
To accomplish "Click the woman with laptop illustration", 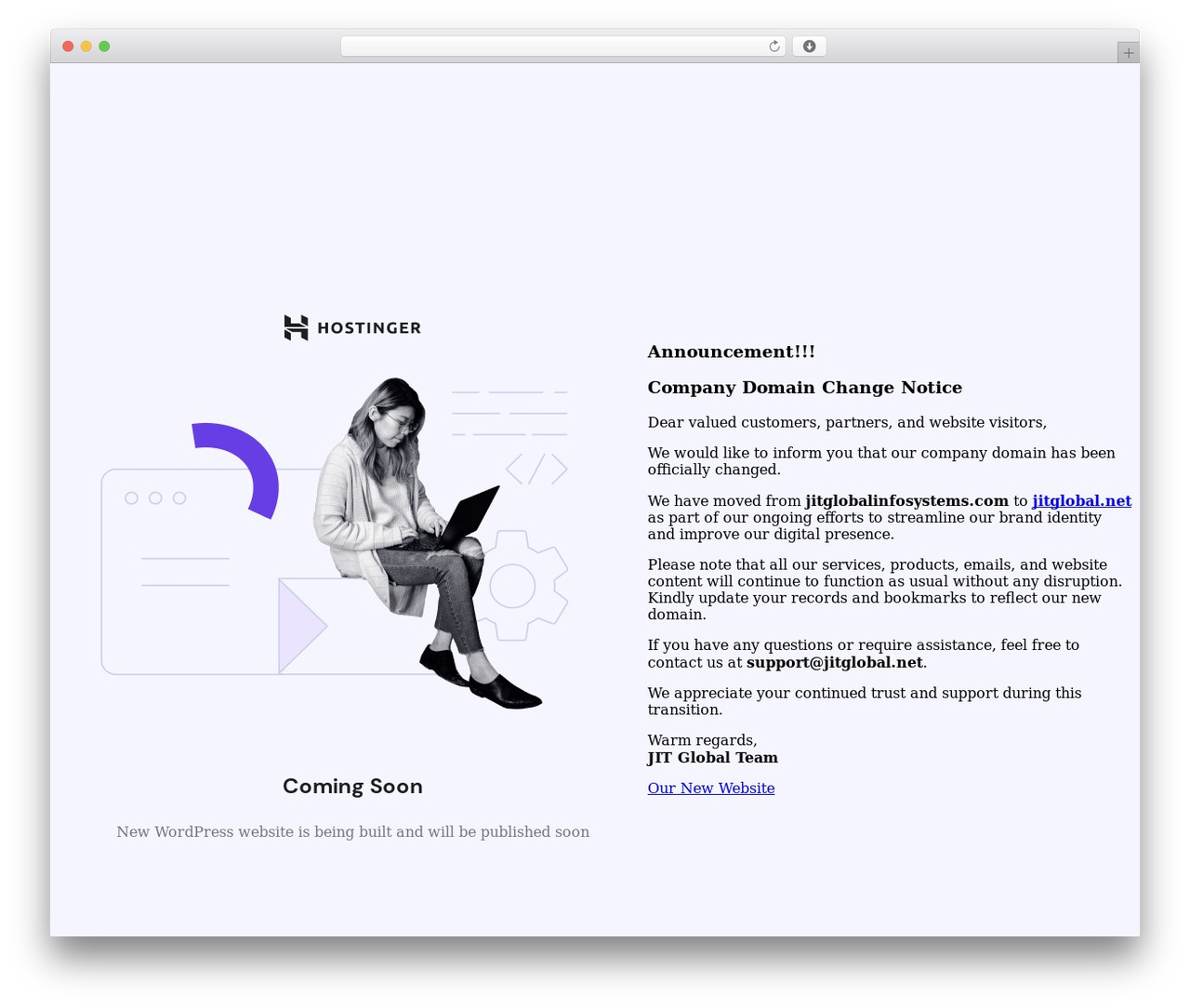I will click(428, 543).
